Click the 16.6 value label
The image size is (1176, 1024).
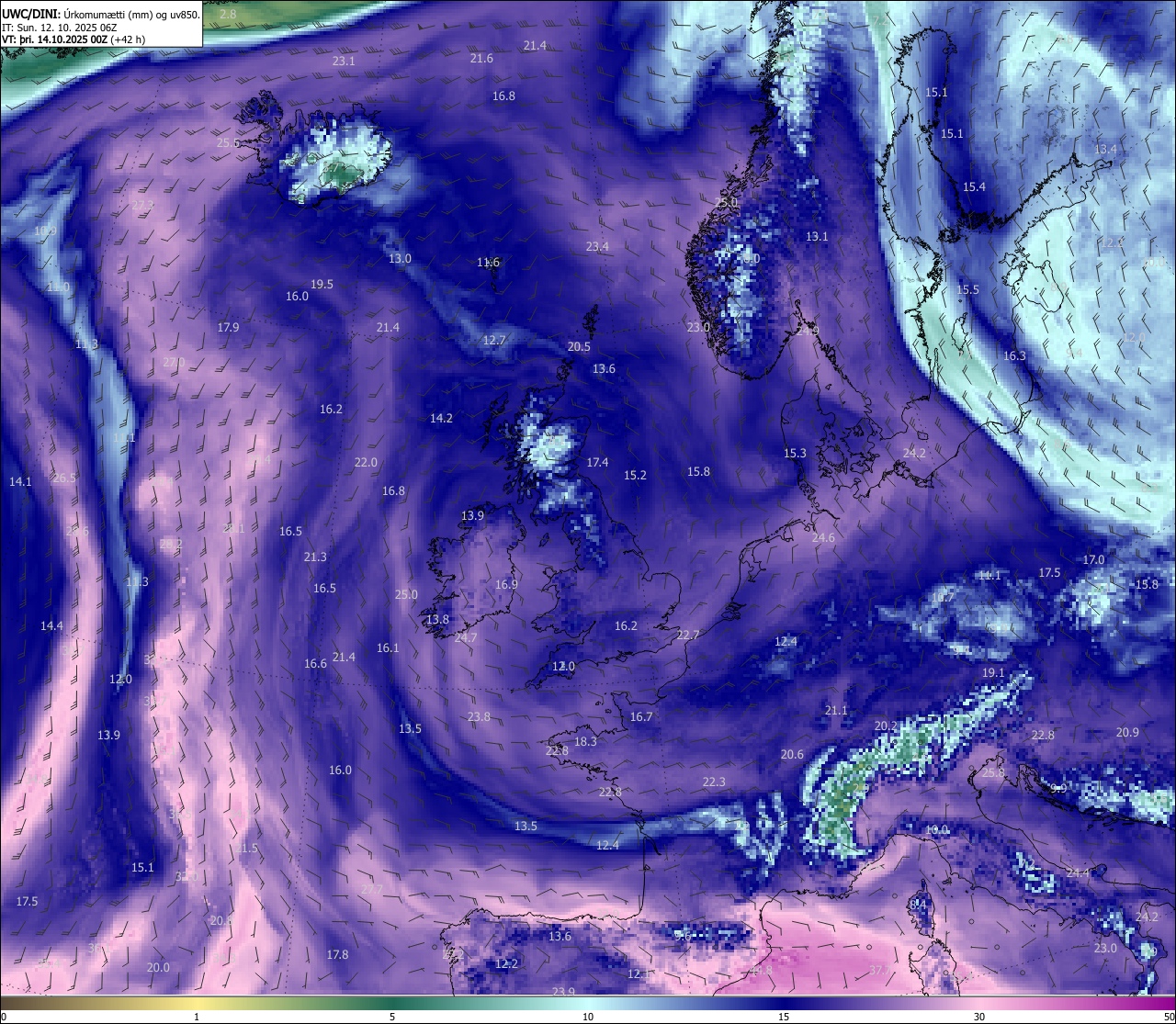[x=315, y=663]
